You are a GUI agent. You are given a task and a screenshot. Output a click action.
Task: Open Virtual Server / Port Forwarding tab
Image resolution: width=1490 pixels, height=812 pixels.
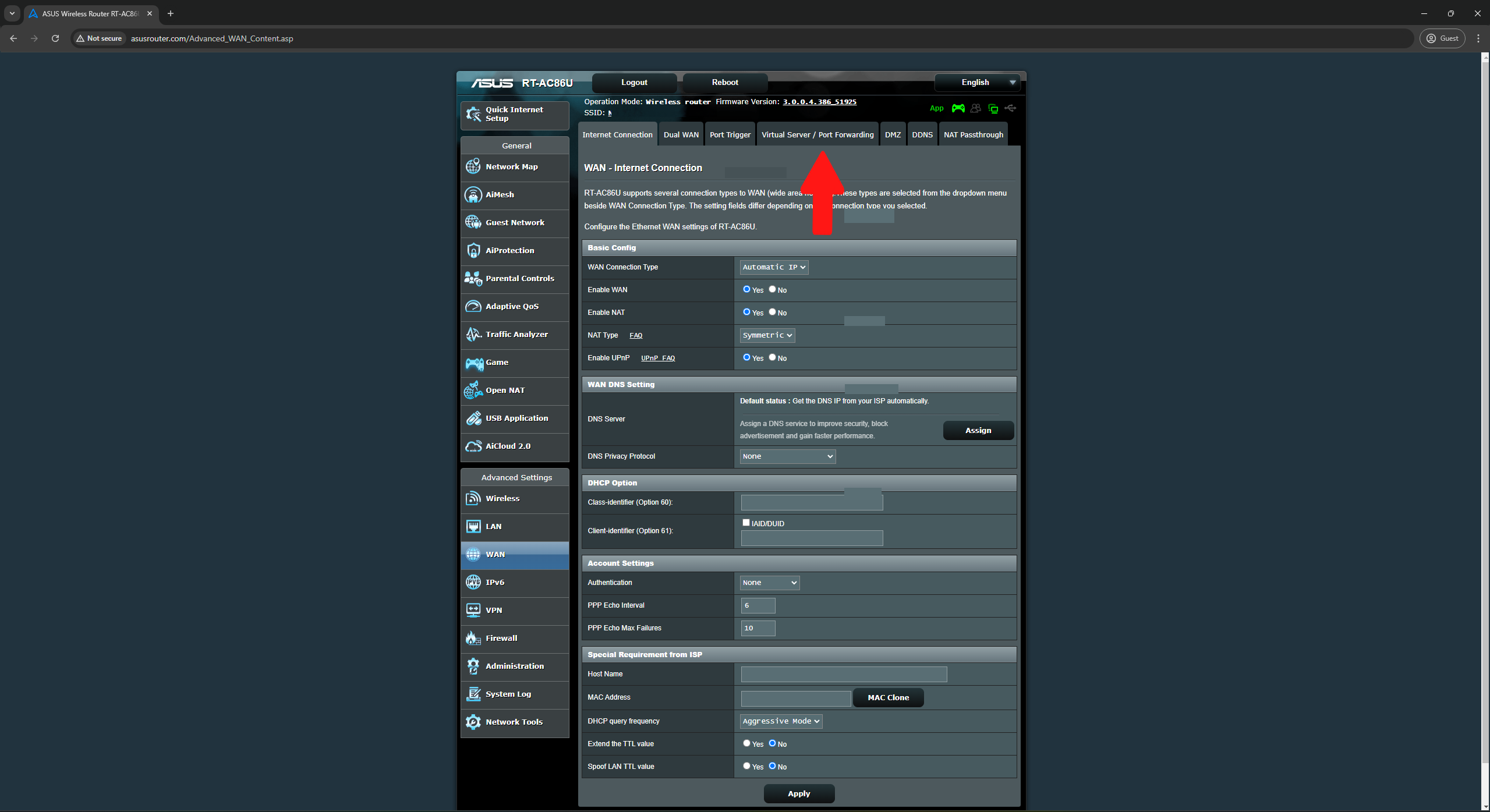pos(817,134)
